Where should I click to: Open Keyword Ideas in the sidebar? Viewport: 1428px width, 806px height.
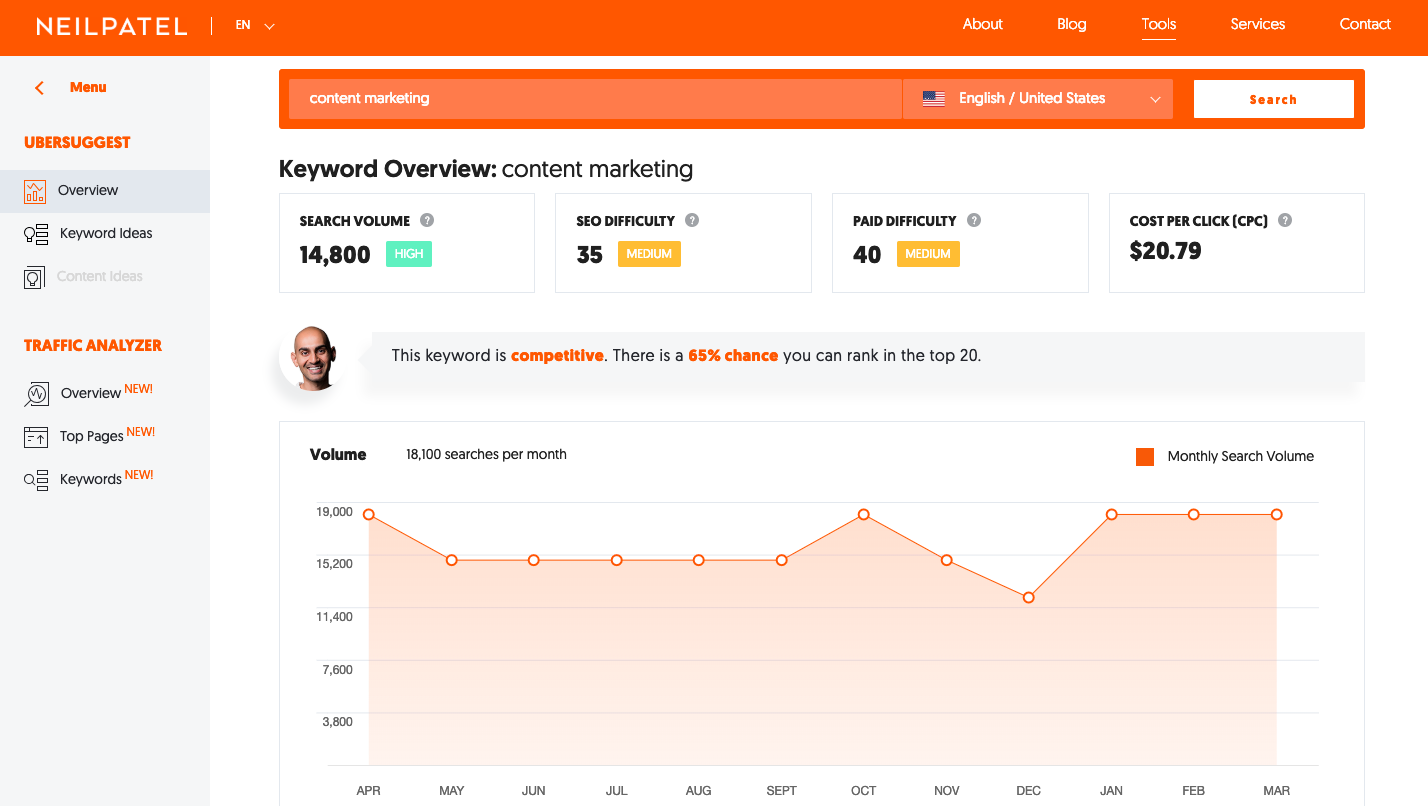pyautogui.click(x=106, y=234)
